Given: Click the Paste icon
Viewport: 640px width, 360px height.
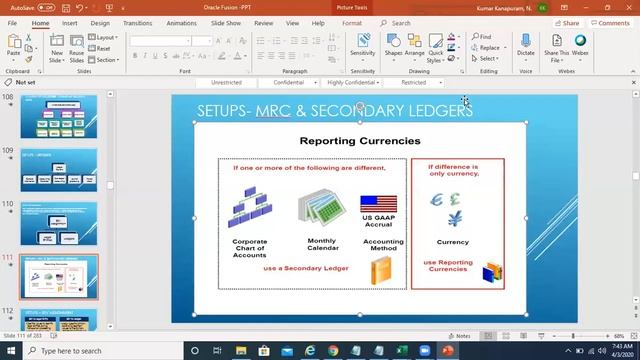Looking at the screenshot, I should click(13, 42).
